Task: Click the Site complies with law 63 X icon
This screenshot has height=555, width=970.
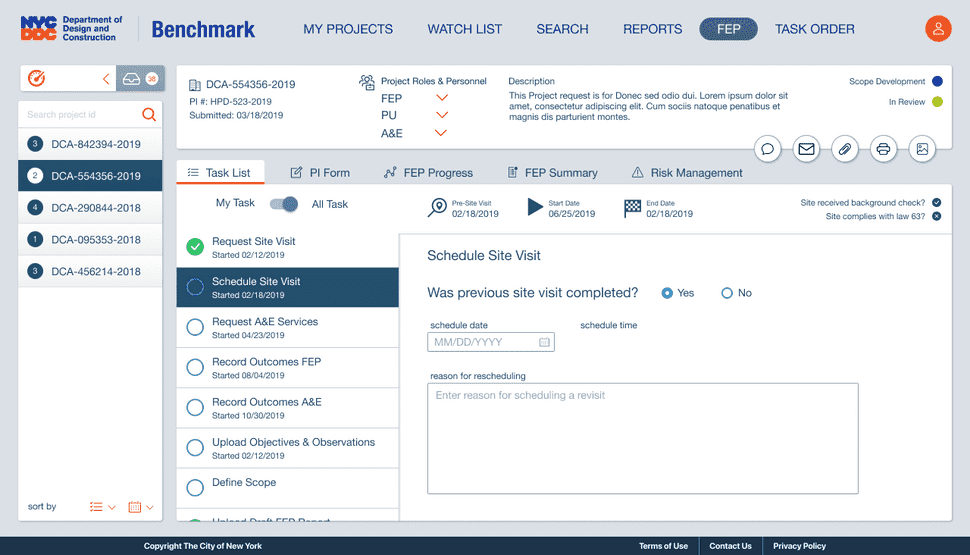Action: click(x=937, y=216)
